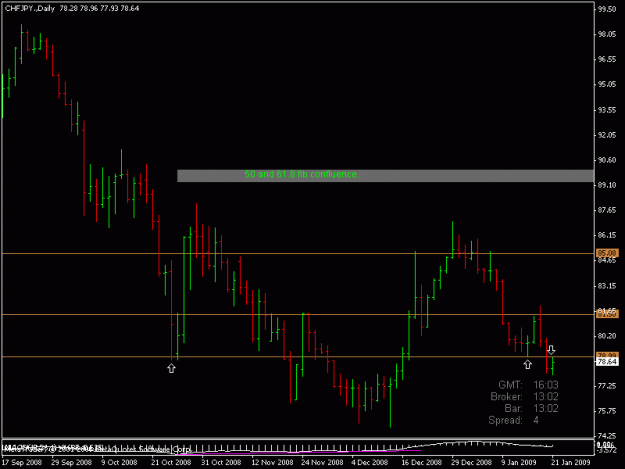Click the 21 Oct 2008 date label
This screenshot has height=469, width=625.
pyautogui.click(x=171, y=463)
